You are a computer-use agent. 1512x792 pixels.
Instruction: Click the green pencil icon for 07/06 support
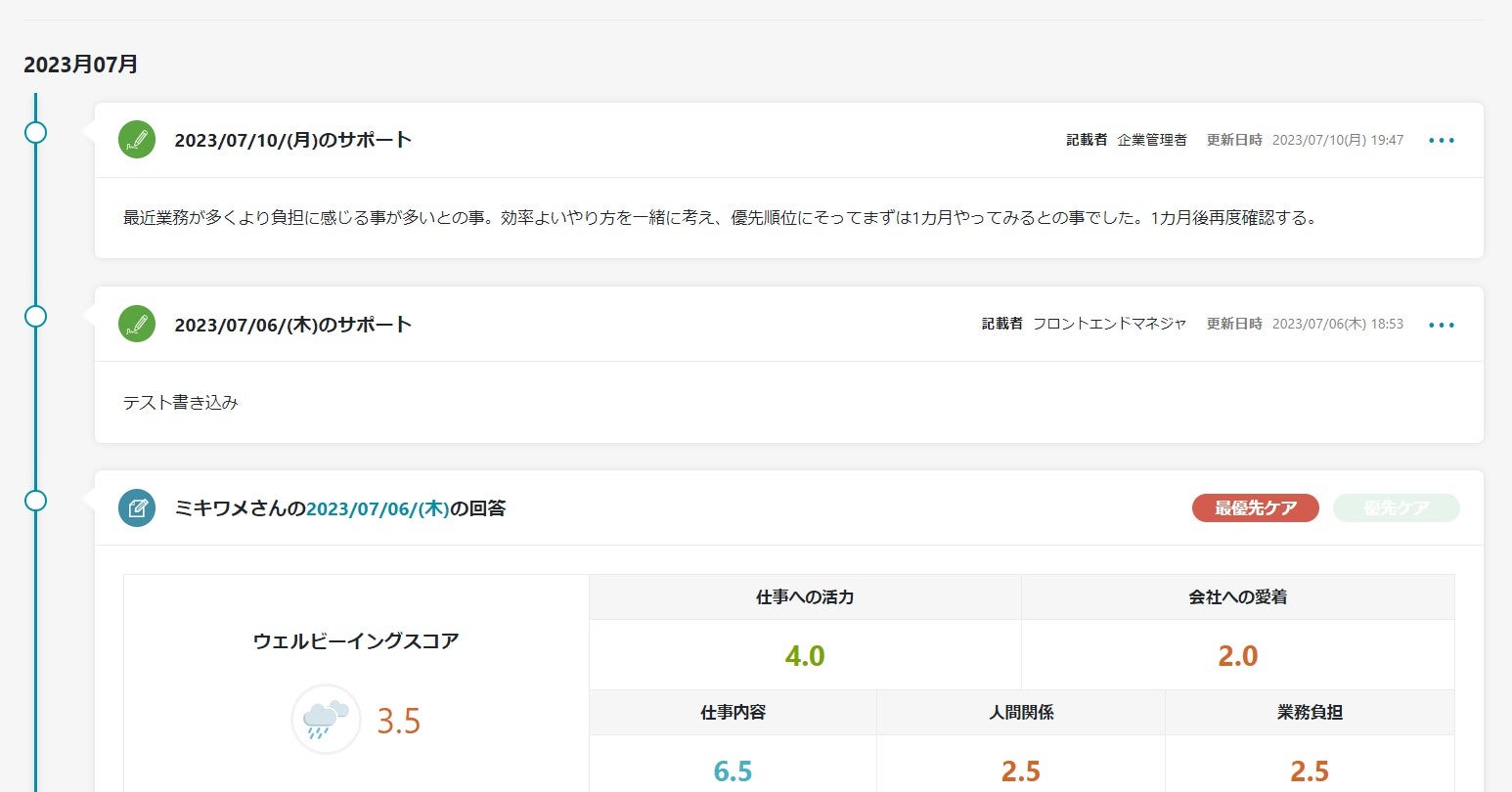pyautogui.click(x=137, y=324)
